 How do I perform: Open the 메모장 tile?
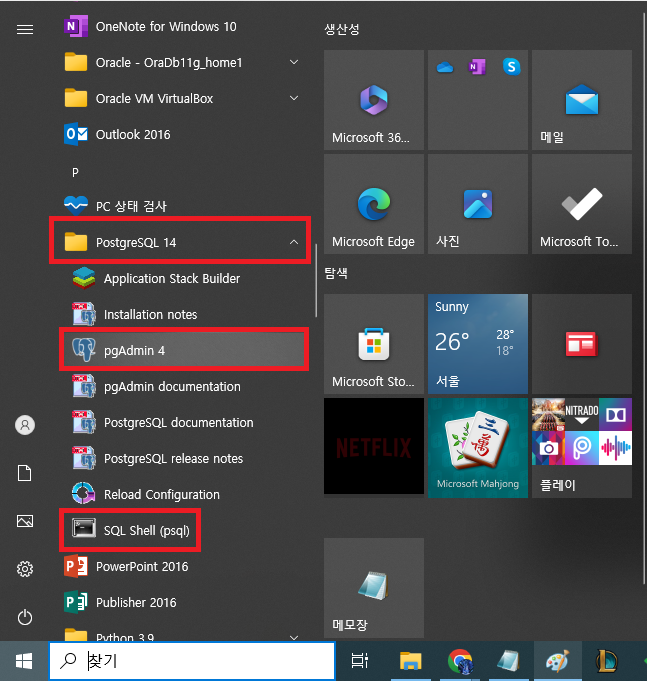[374, 588]
